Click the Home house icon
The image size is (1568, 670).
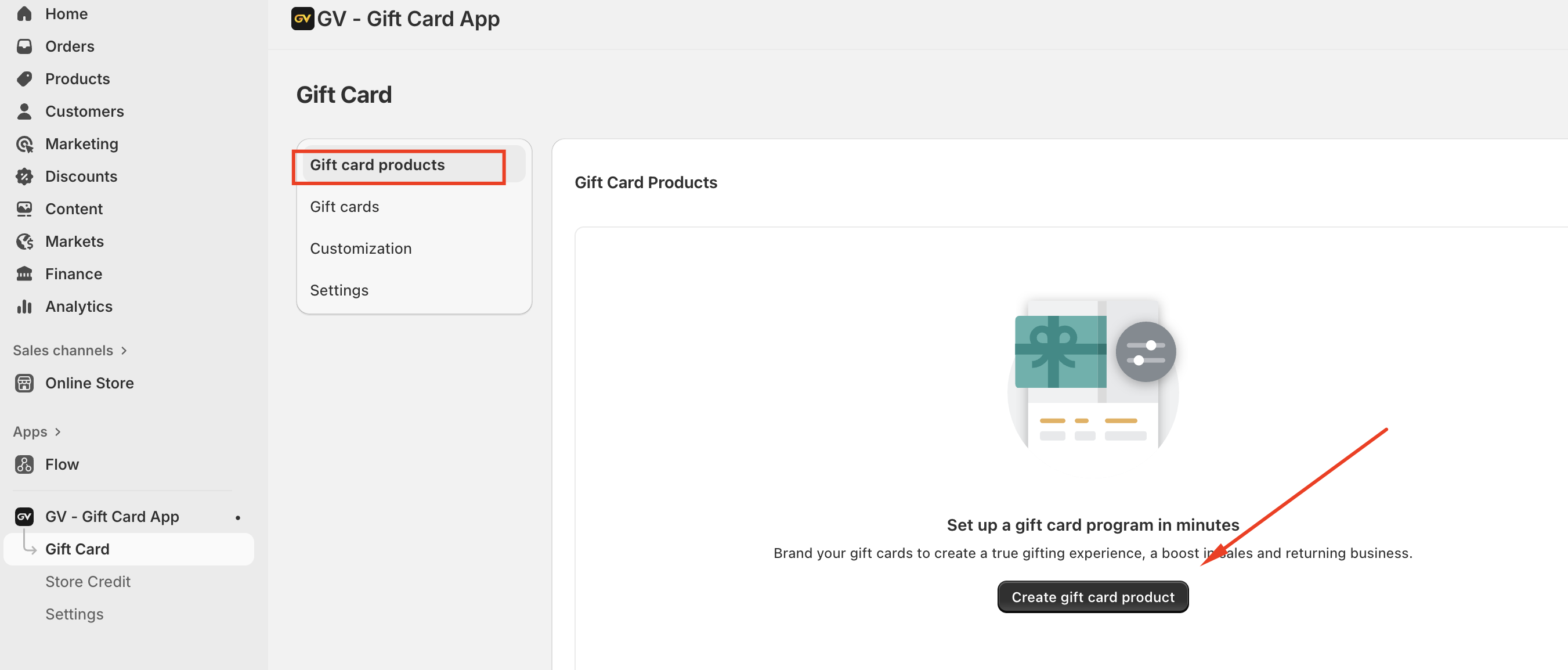coord(24,13)
